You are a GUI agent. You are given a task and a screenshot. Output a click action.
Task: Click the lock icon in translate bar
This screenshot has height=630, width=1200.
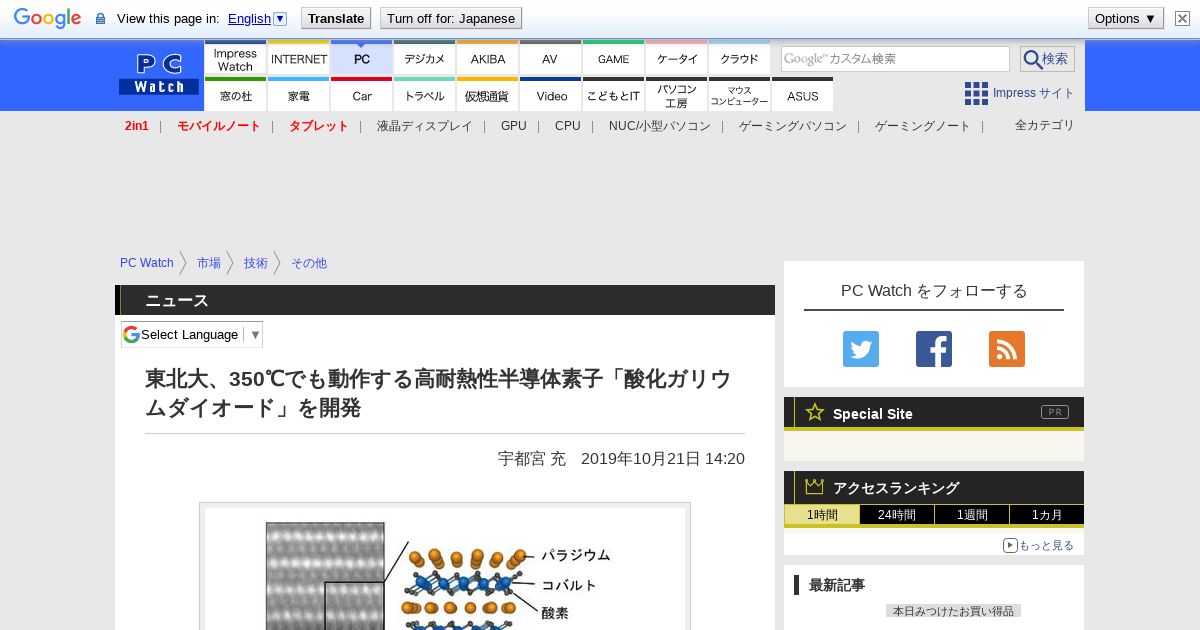100,18
